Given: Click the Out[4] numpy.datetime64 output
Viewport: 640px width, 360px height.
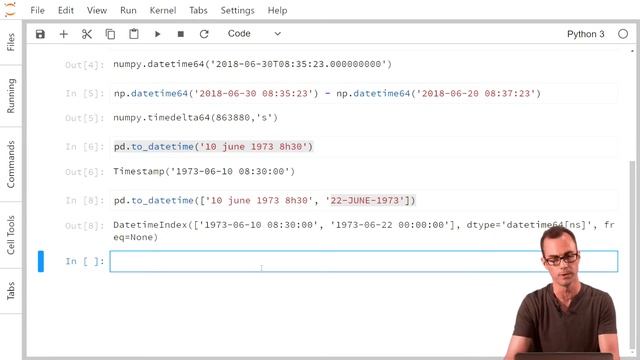Looking at the screenshot, I should click(252, 64).
